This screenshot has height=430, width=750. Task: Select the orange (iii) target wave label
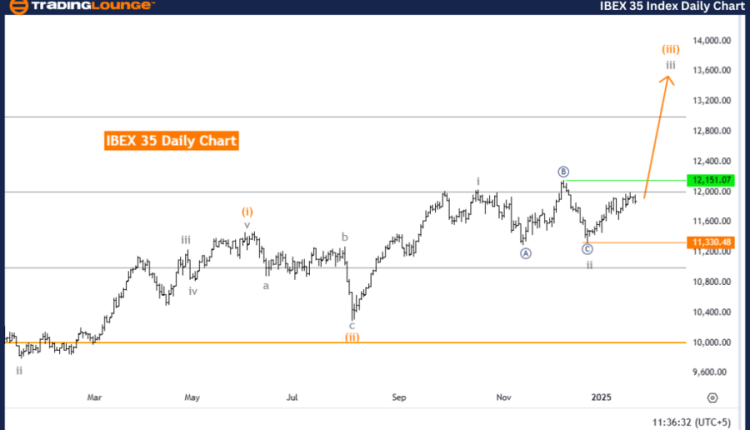[671, 48]
